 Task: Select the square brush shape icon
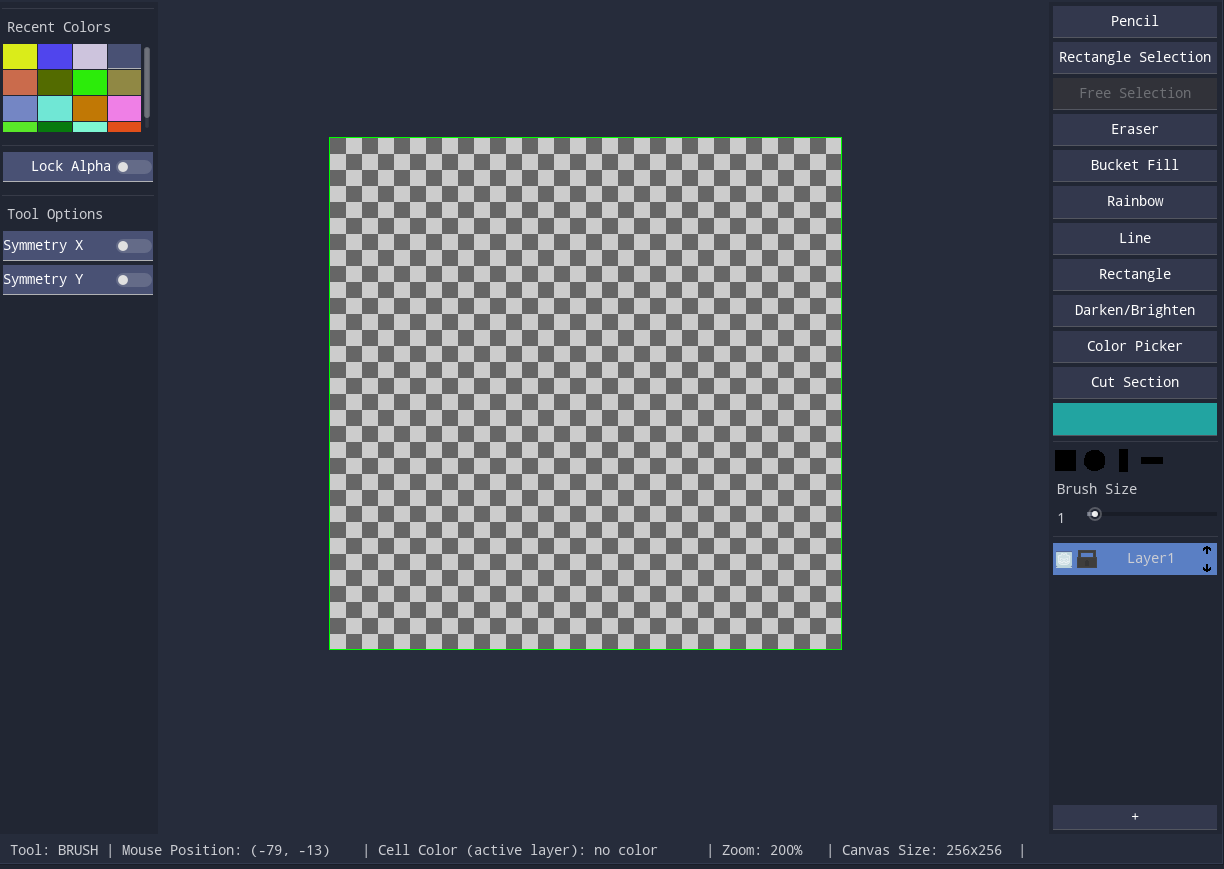tap(1065, 460)
